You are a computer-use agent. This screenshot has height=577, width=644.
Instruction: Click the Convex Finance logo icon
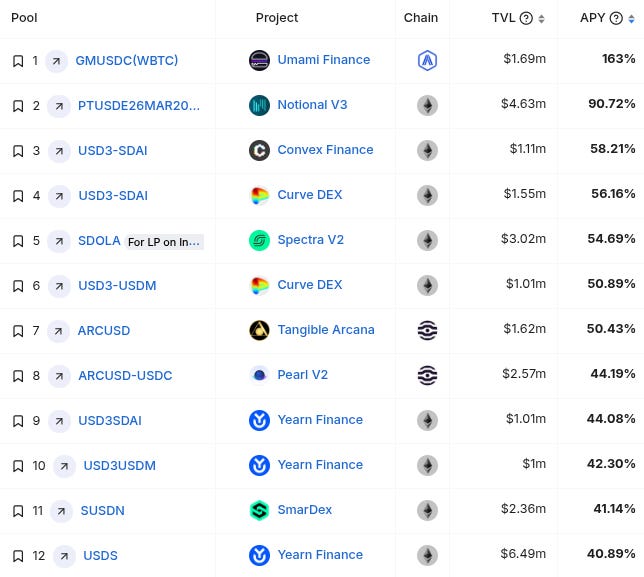pyautogui.click(x=260, y=150)
